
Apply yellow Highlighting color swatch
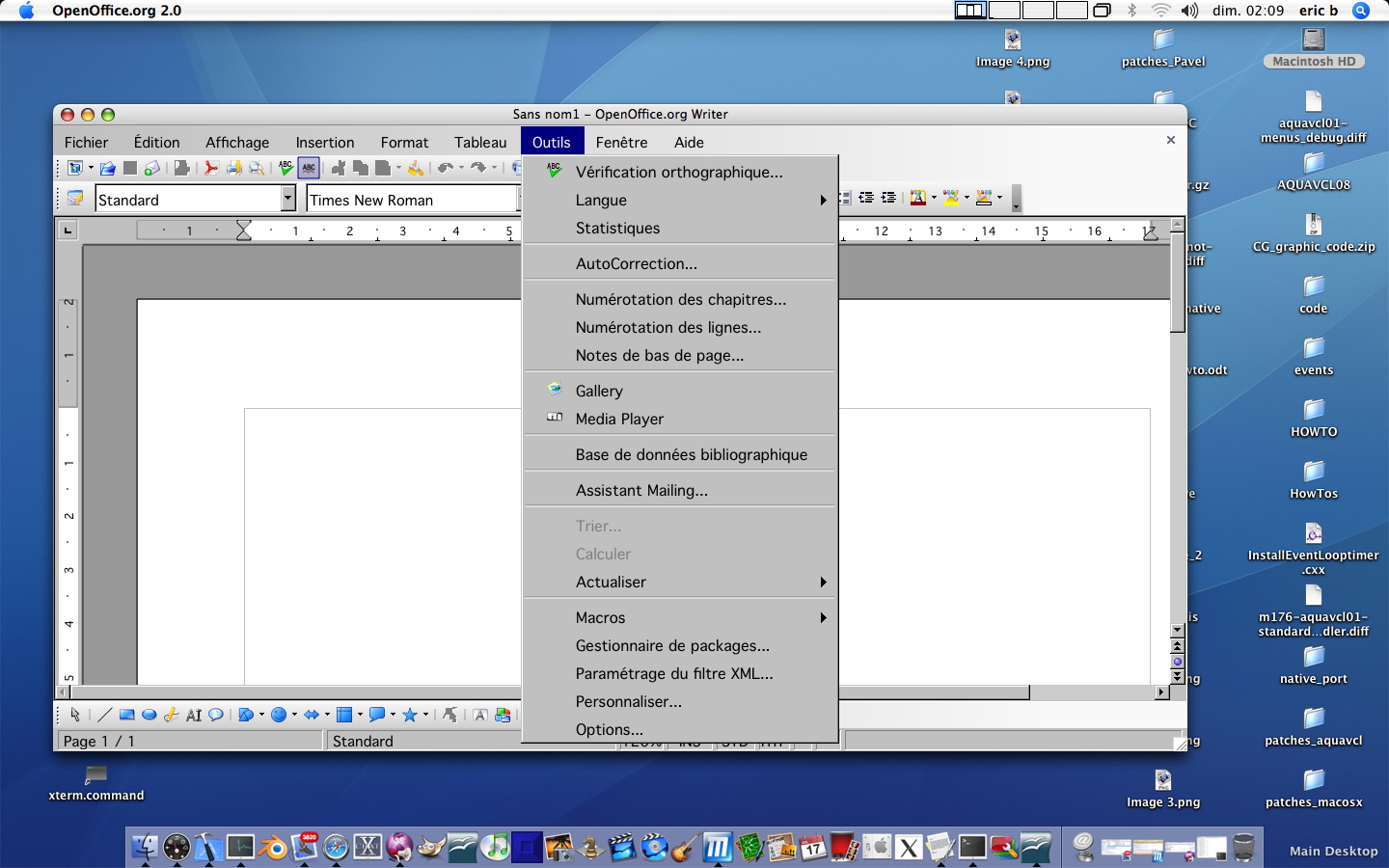[951, 198]
